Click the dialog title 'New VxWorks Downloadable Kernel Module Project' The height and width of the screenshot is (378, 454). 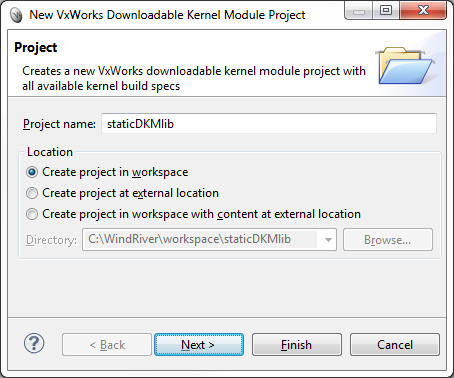[x=167, y=15]
